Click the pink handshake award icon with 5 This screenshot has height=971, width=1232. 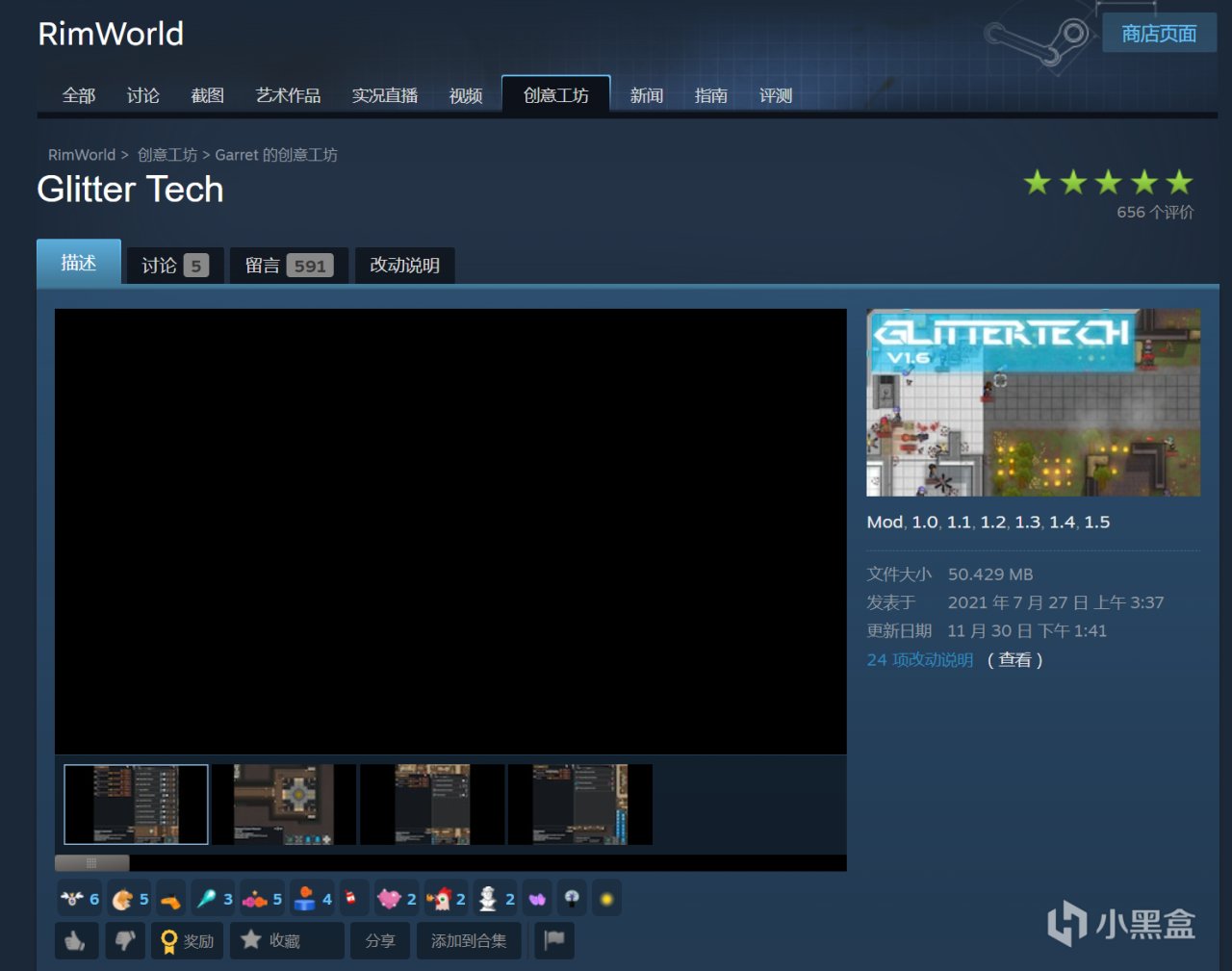262,899
